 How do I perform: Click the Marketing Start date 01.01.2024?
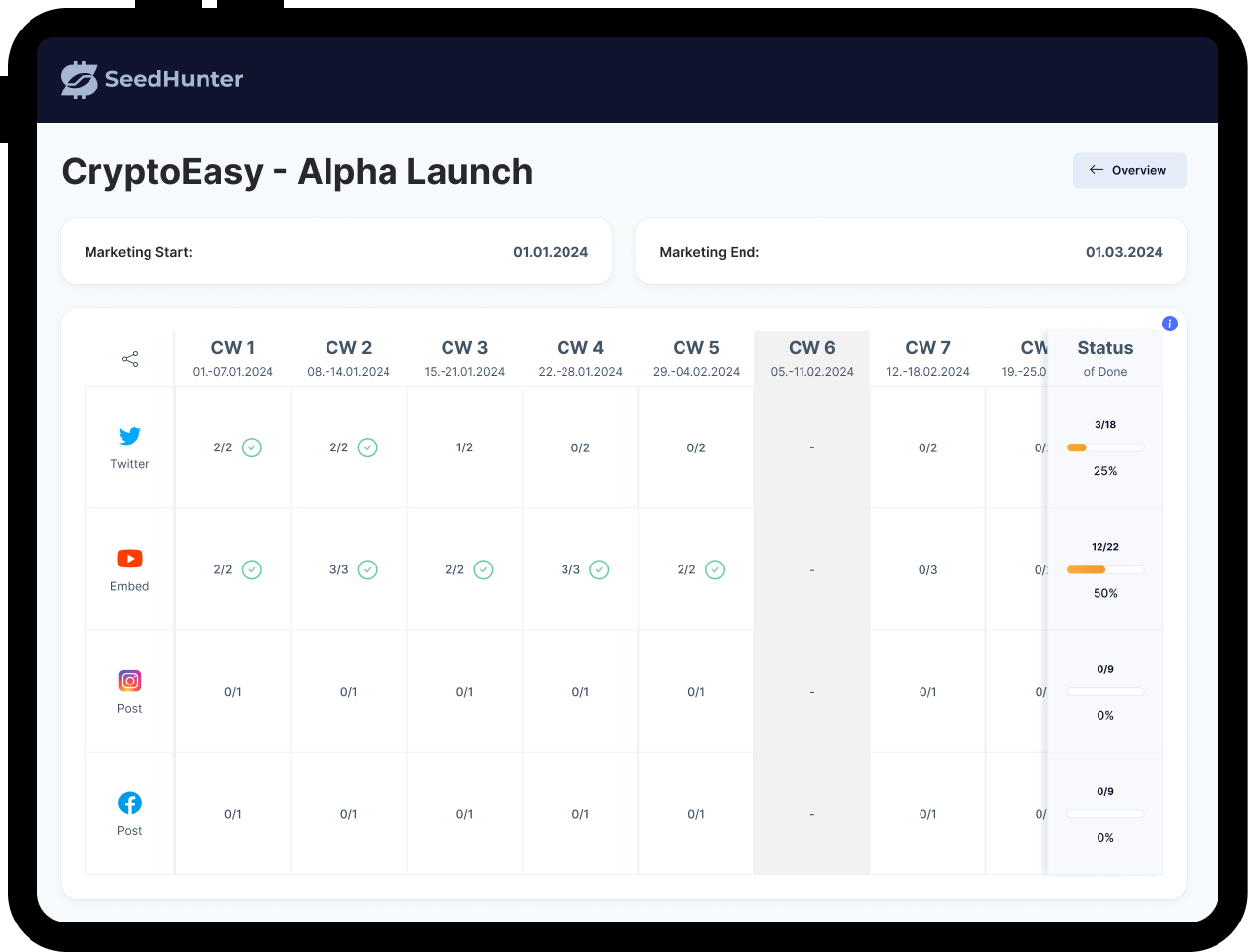[x=551, y=252]
